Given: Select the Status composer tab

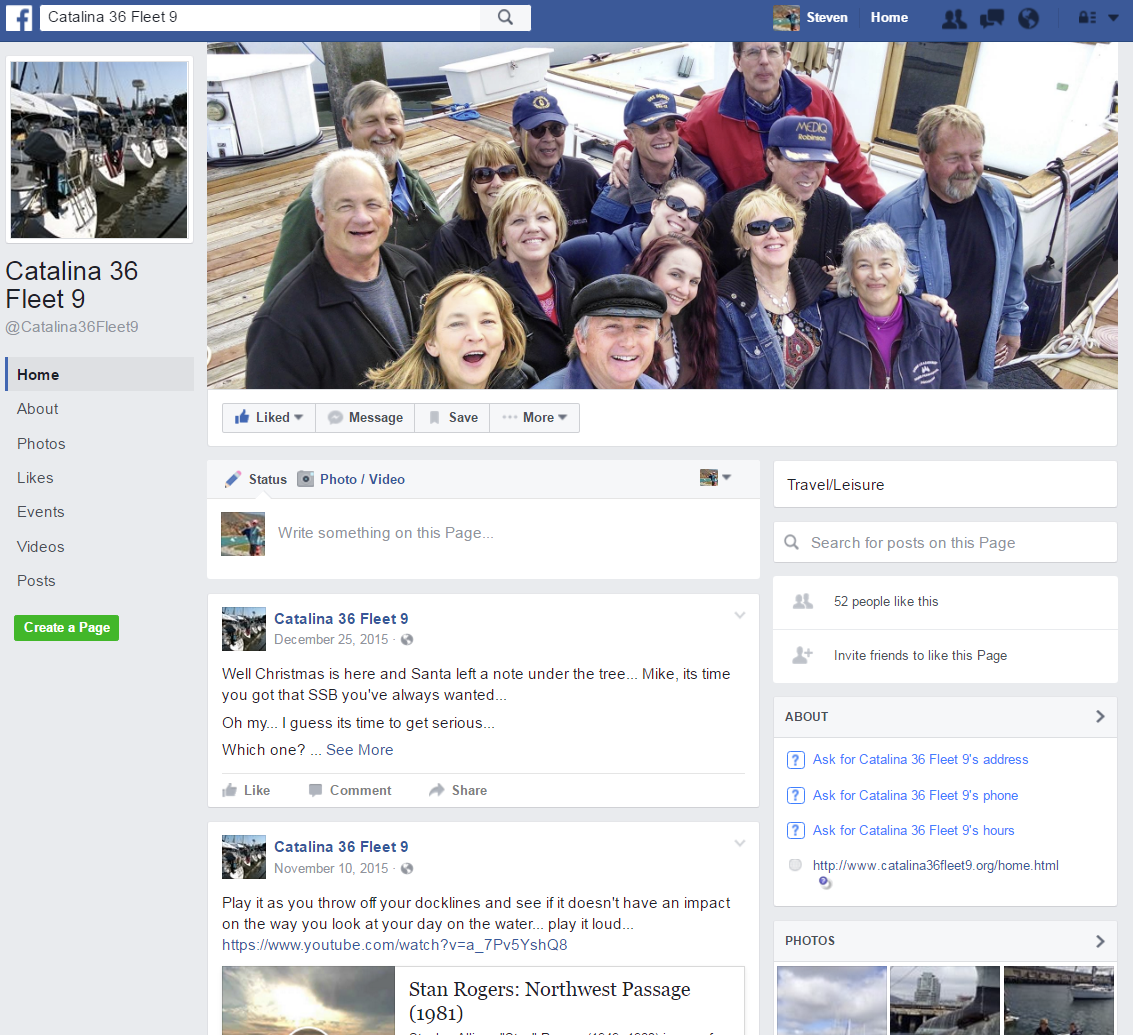Looking at the screenshot, I should tap(256, 479).
